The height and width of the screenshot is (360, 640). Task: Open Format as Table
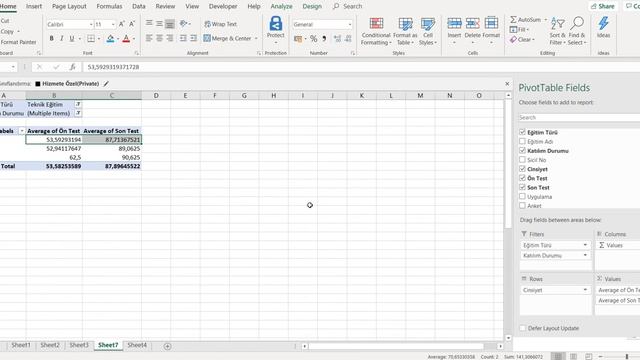coord(405,31)
